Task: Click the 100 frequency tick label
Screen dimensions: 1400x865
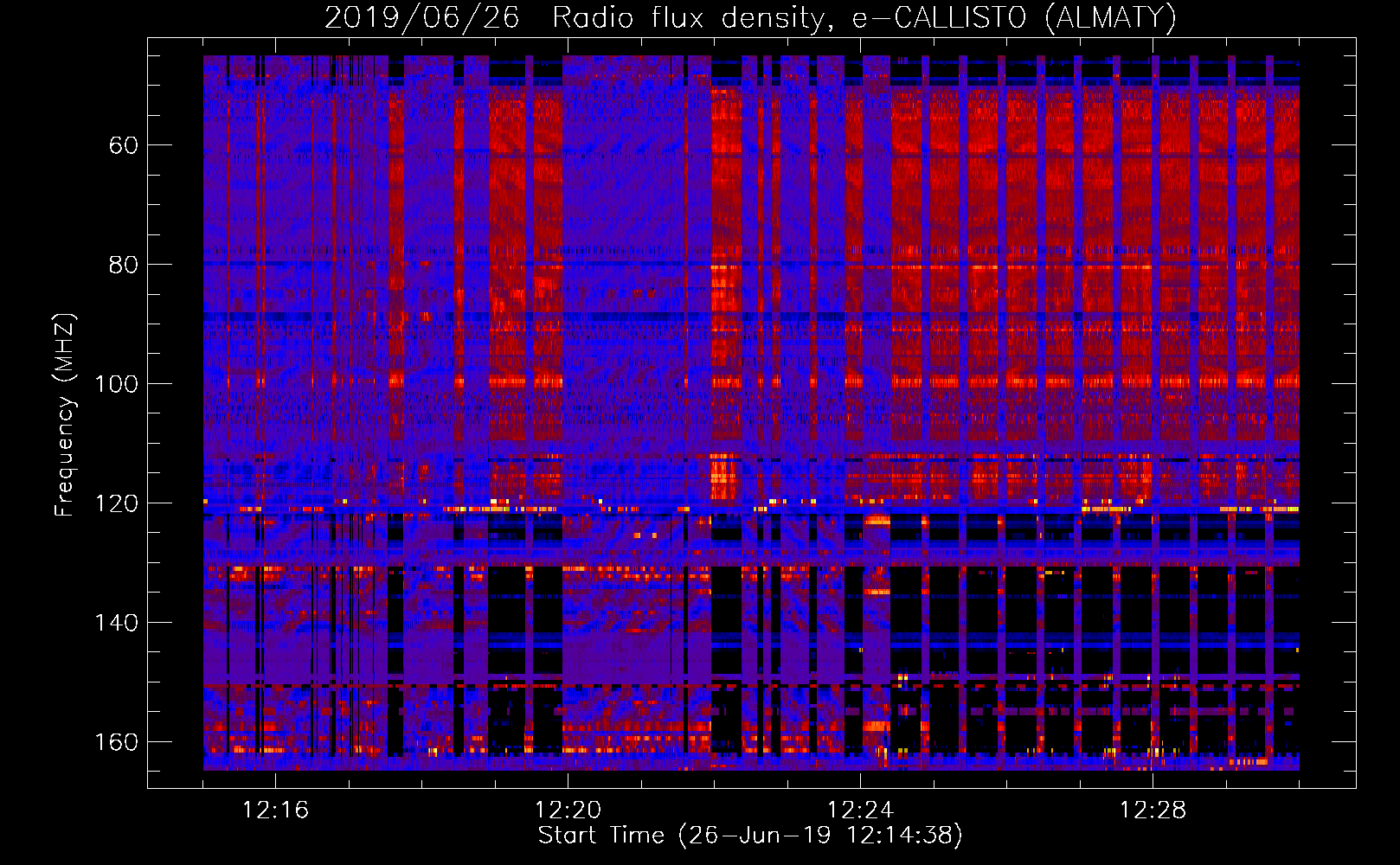Action: pos(116,384)
